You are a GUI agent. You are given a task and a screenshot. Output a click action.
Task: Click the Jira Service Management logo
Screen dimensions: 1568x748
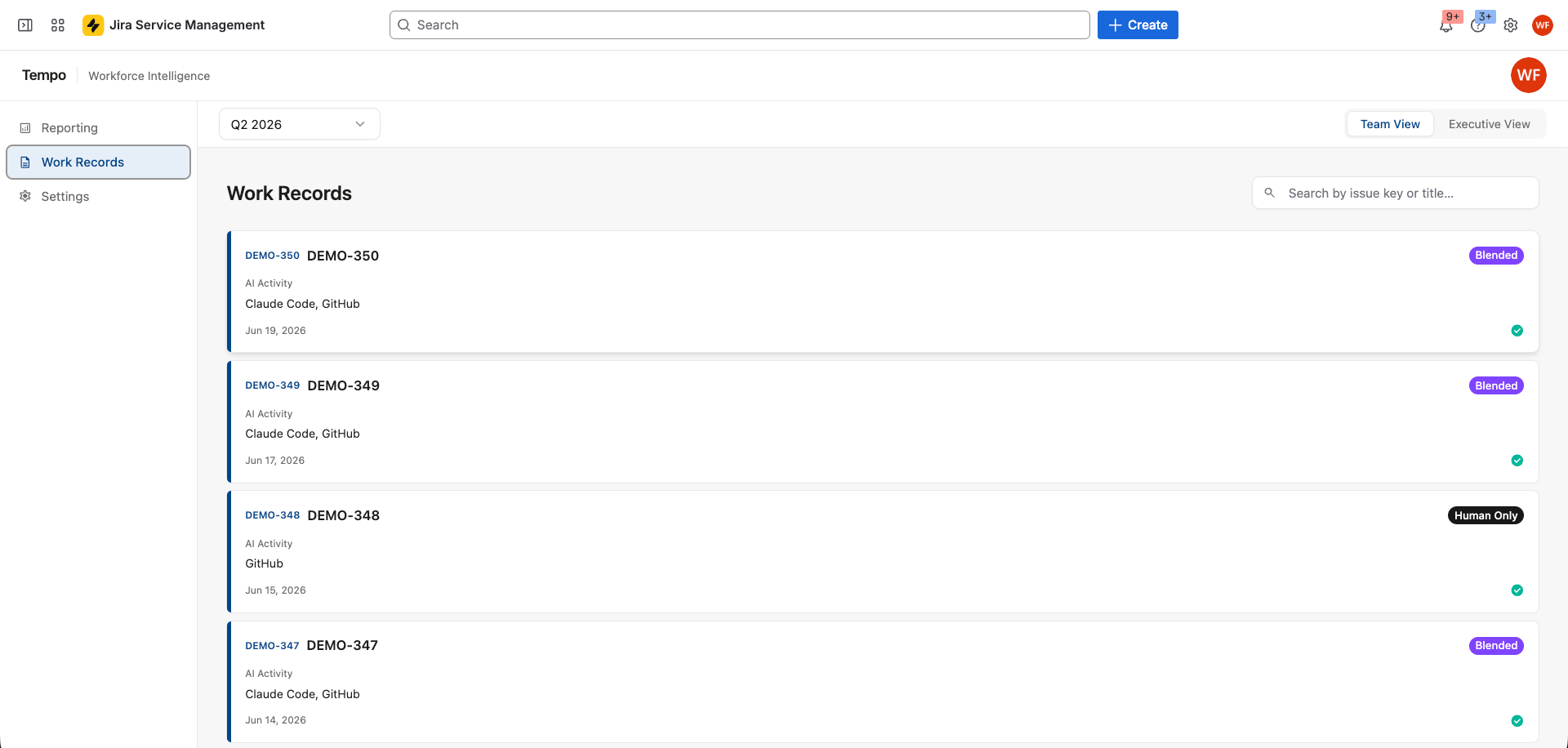pos(93,25)
